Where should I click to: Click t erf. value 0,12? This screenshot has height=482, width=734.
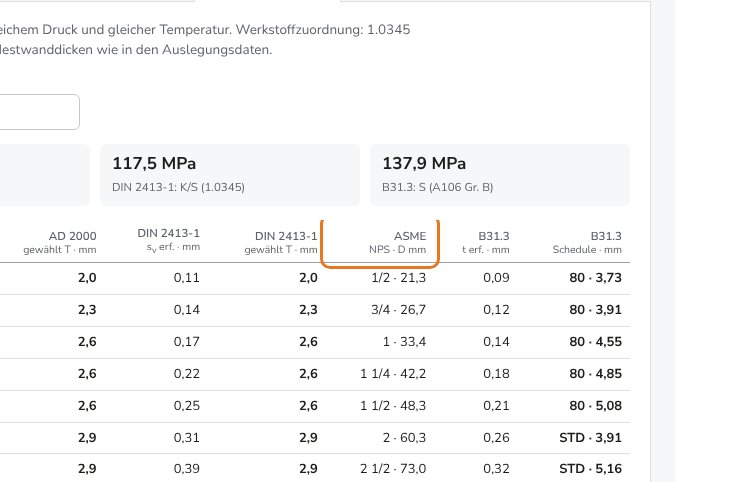point(496,310)
